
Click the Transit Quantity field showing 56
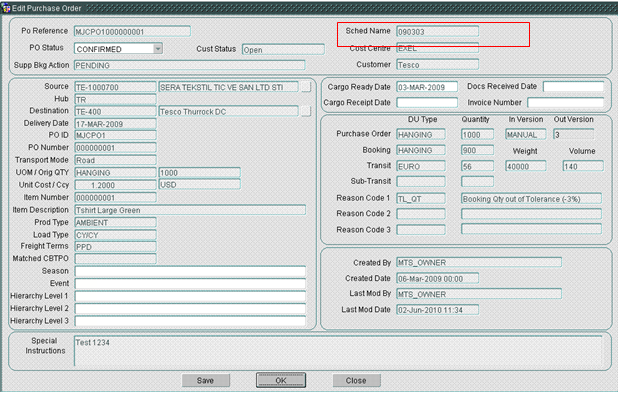coord(477,166)
